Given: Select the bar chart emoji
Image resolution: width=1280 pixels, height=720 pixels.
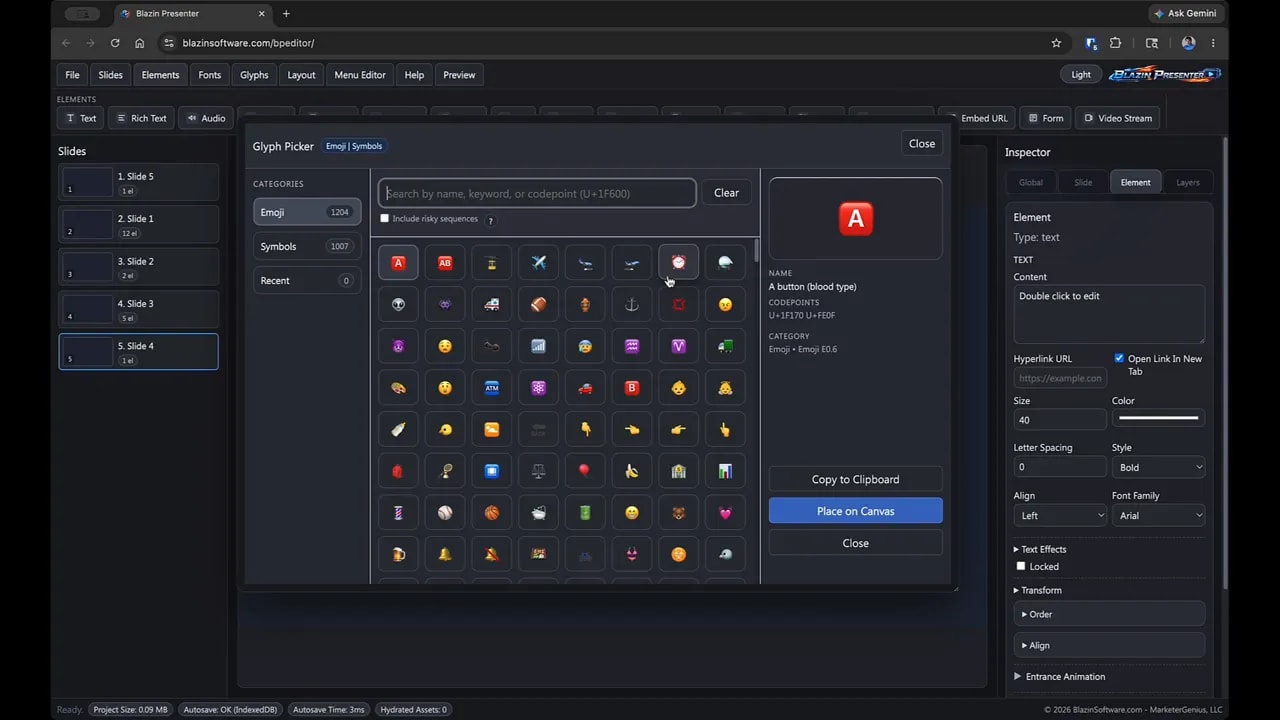Looking at the screenshot, I should point(725,471).
